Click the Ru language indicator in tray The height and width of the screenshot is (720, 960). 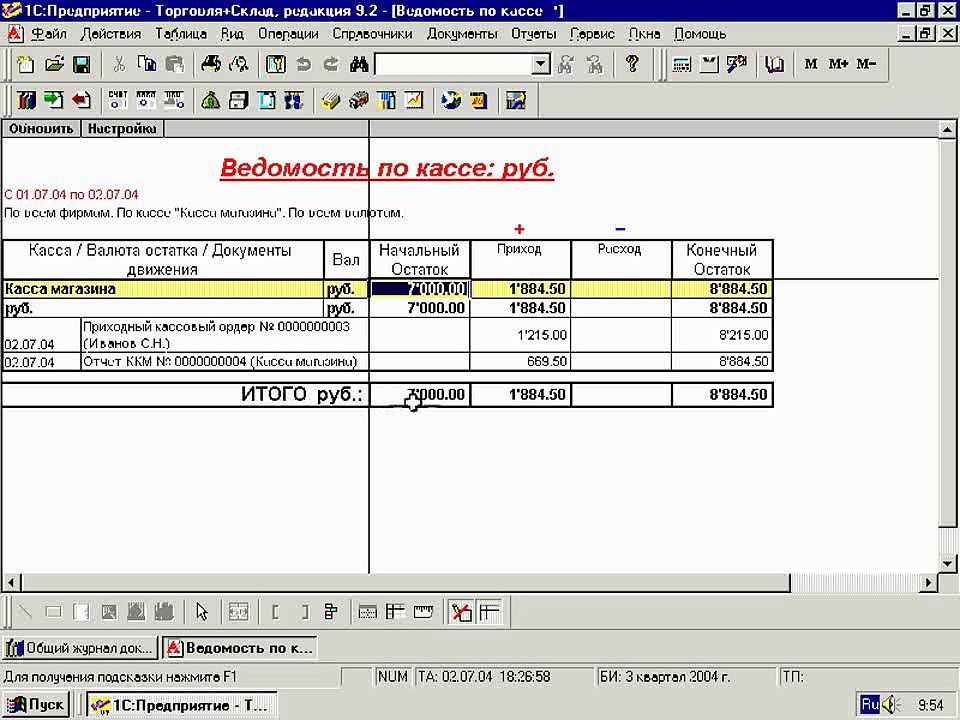pos(869,705)
